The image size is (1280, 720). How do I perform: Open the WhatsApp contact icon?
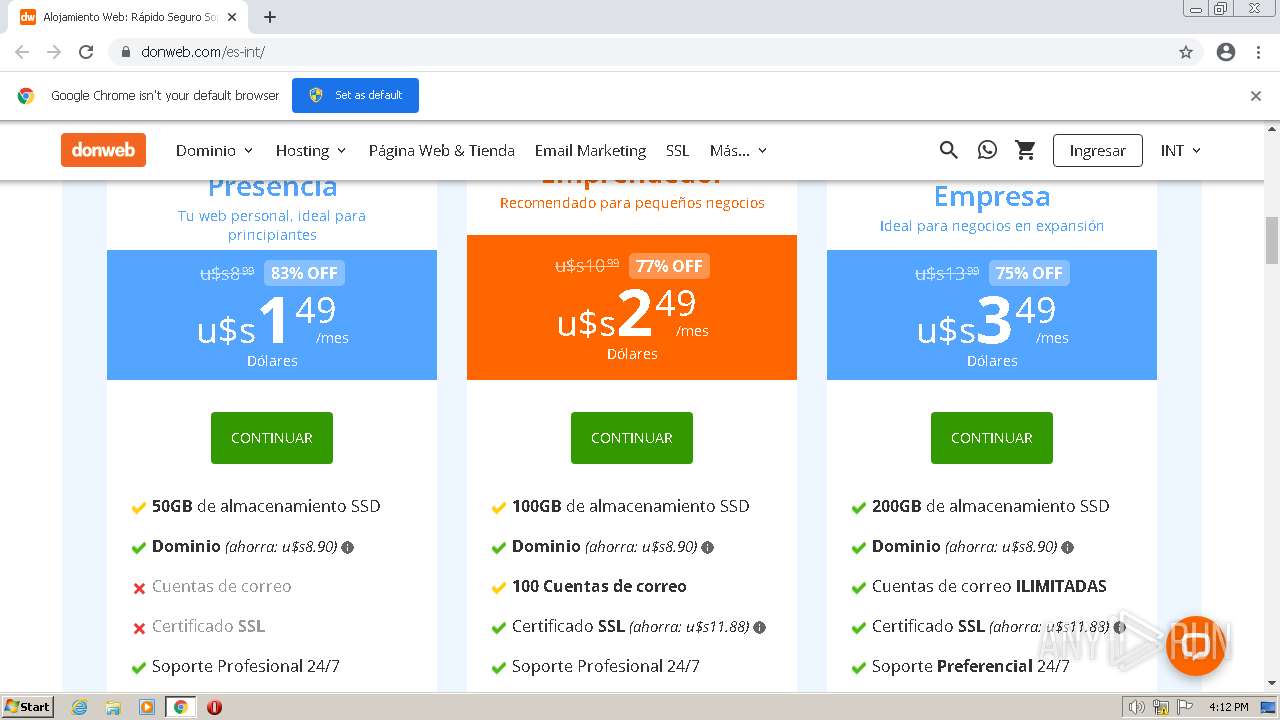coord(987,150)
